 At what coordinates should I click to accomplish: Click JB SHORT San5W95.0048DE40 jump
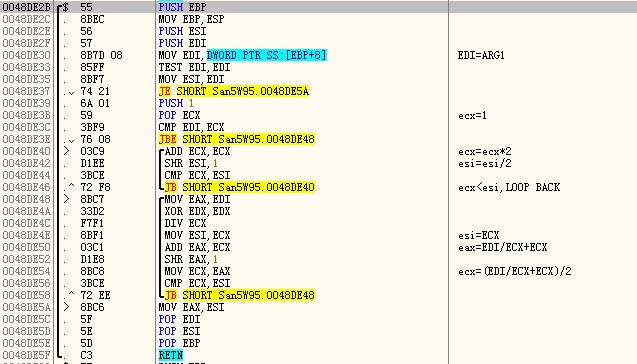(x=239, y=187)
